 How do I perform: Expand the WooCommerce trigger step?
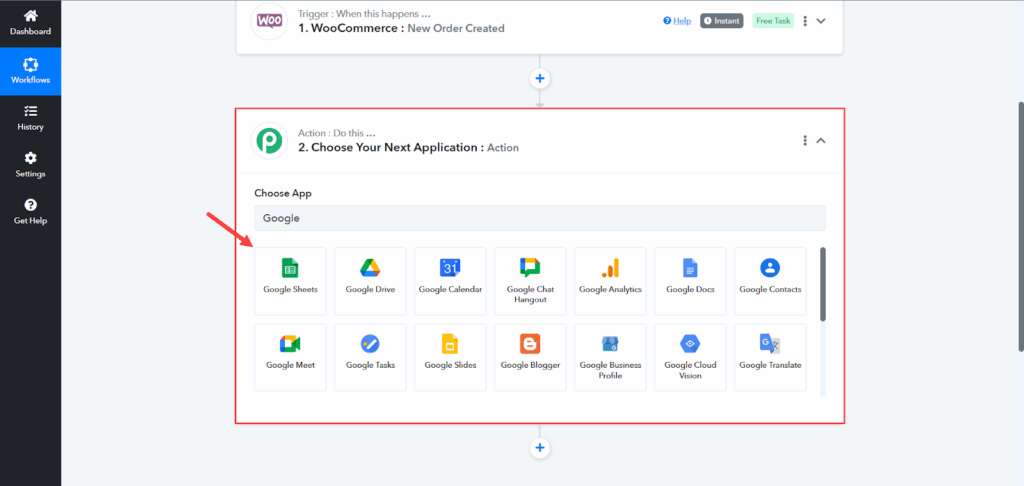(x=822, y=21)
